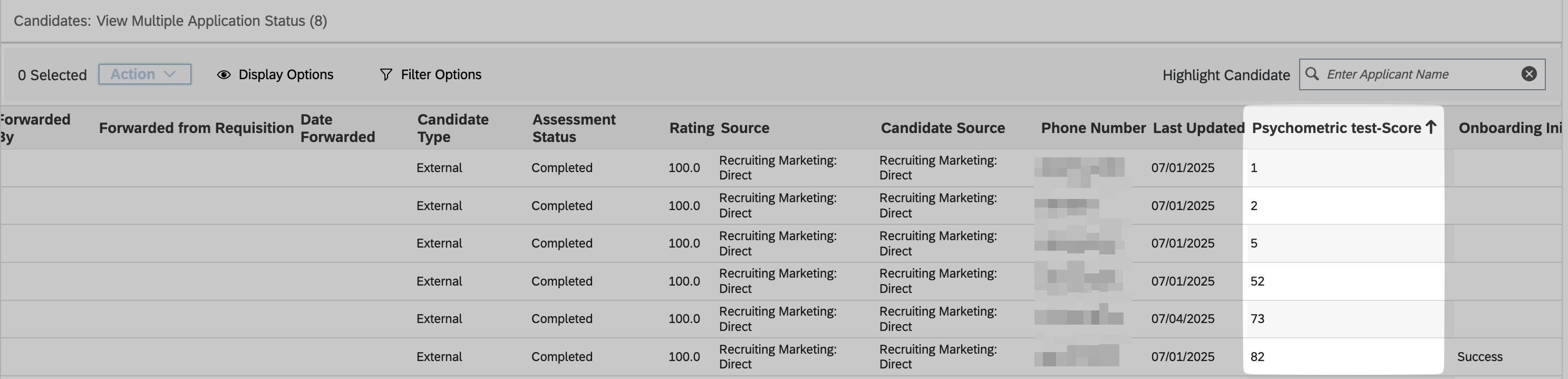Open Filter Options

point(441,74)
